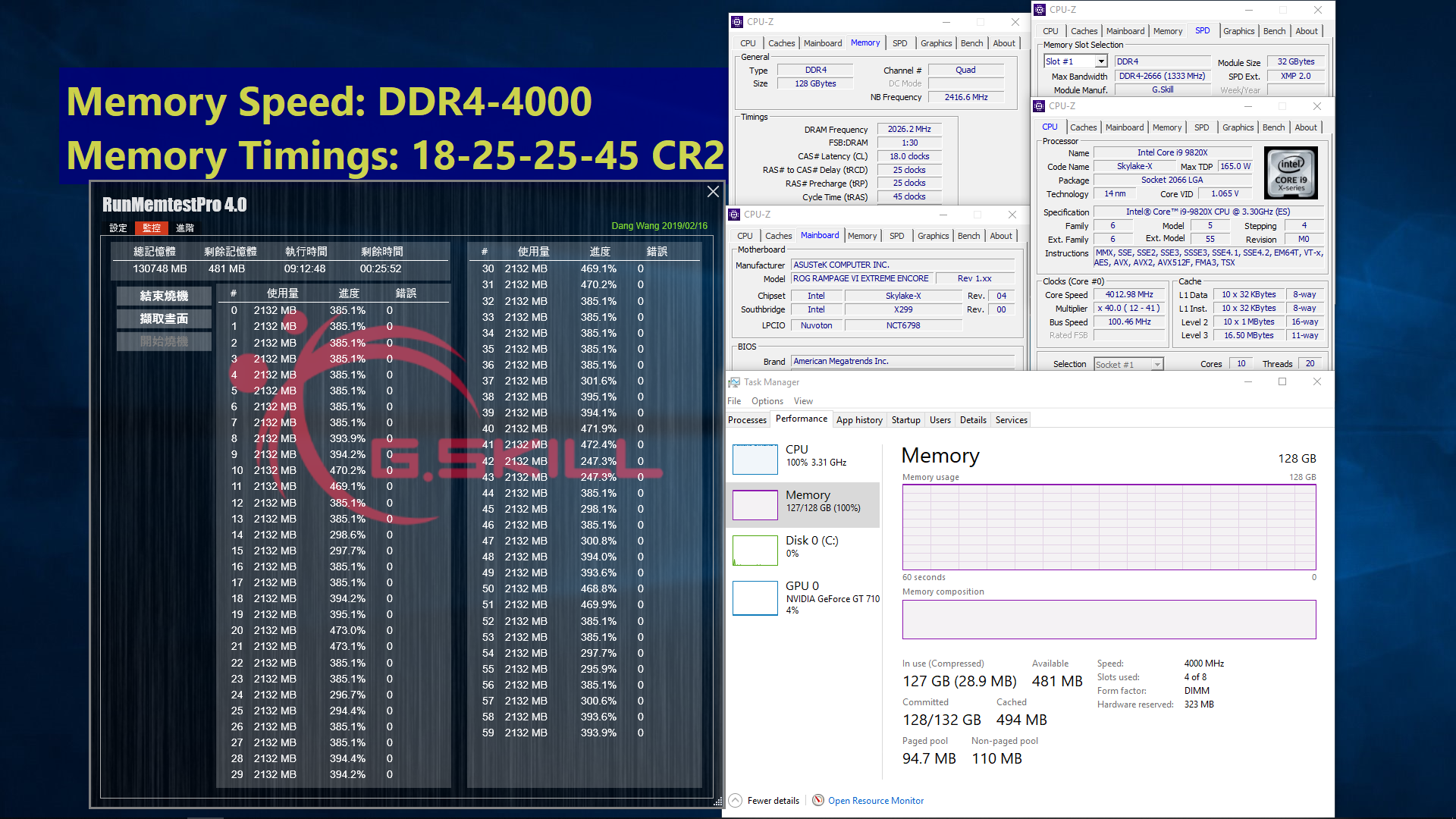Switch to the App history tab
This screenshot has height=819, width=1456.
[x=859, y=419]
